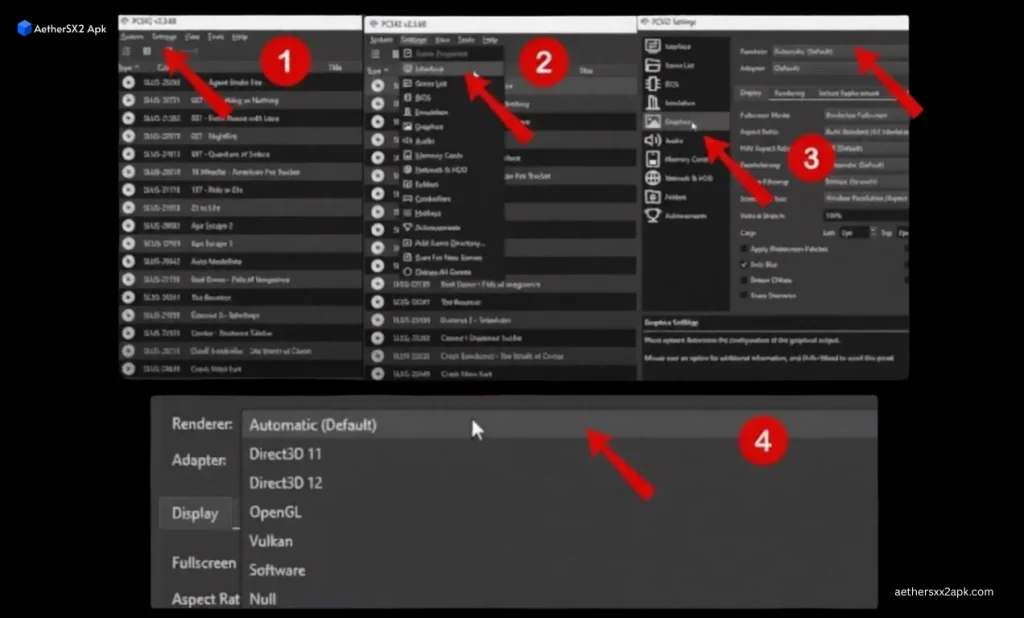Screen dimensions: 1024x618
Task: Click Title column header in step 1 window
Action: click(335, 67)
